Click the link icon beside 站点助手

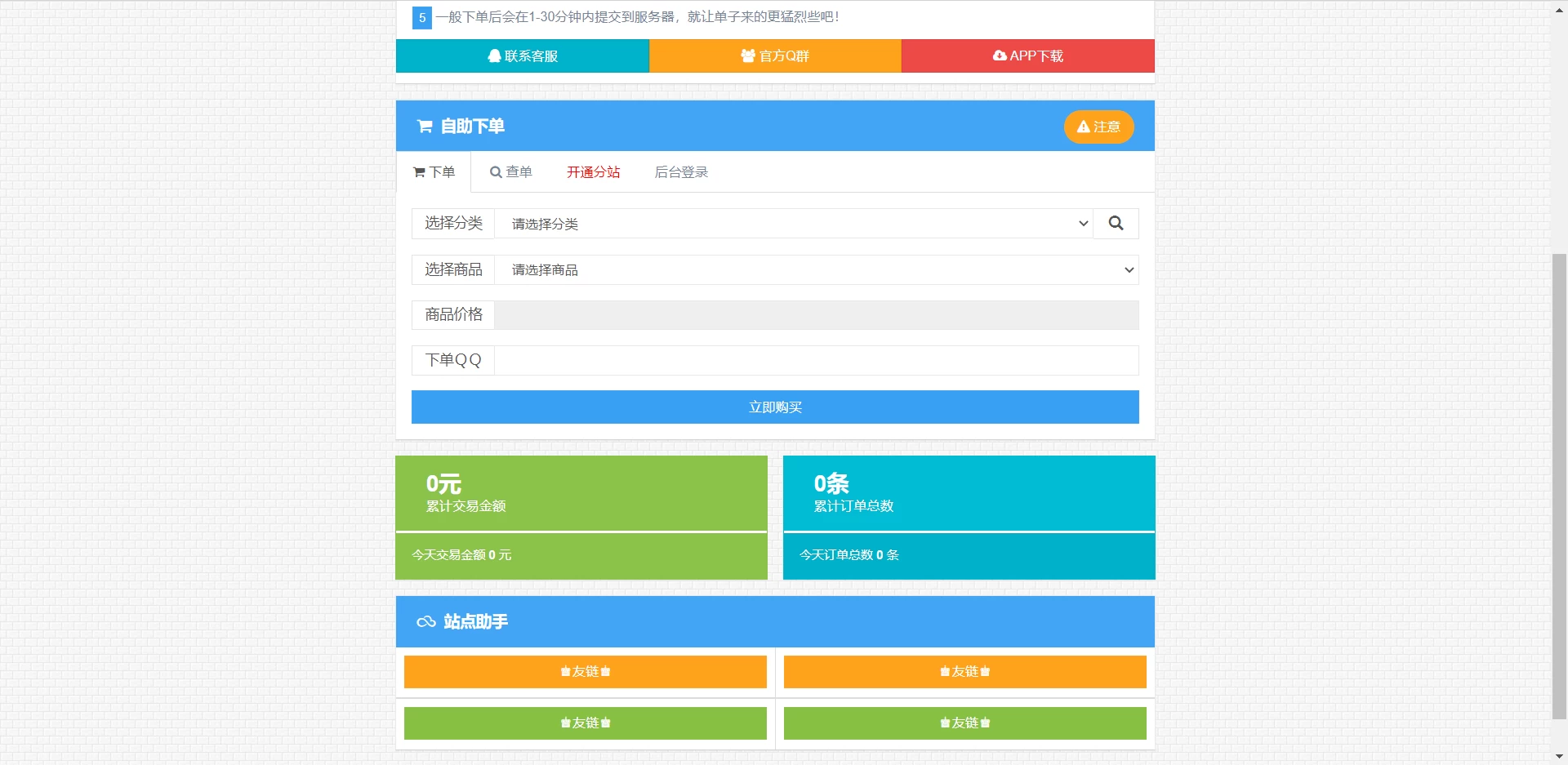[x=425, y=621]
